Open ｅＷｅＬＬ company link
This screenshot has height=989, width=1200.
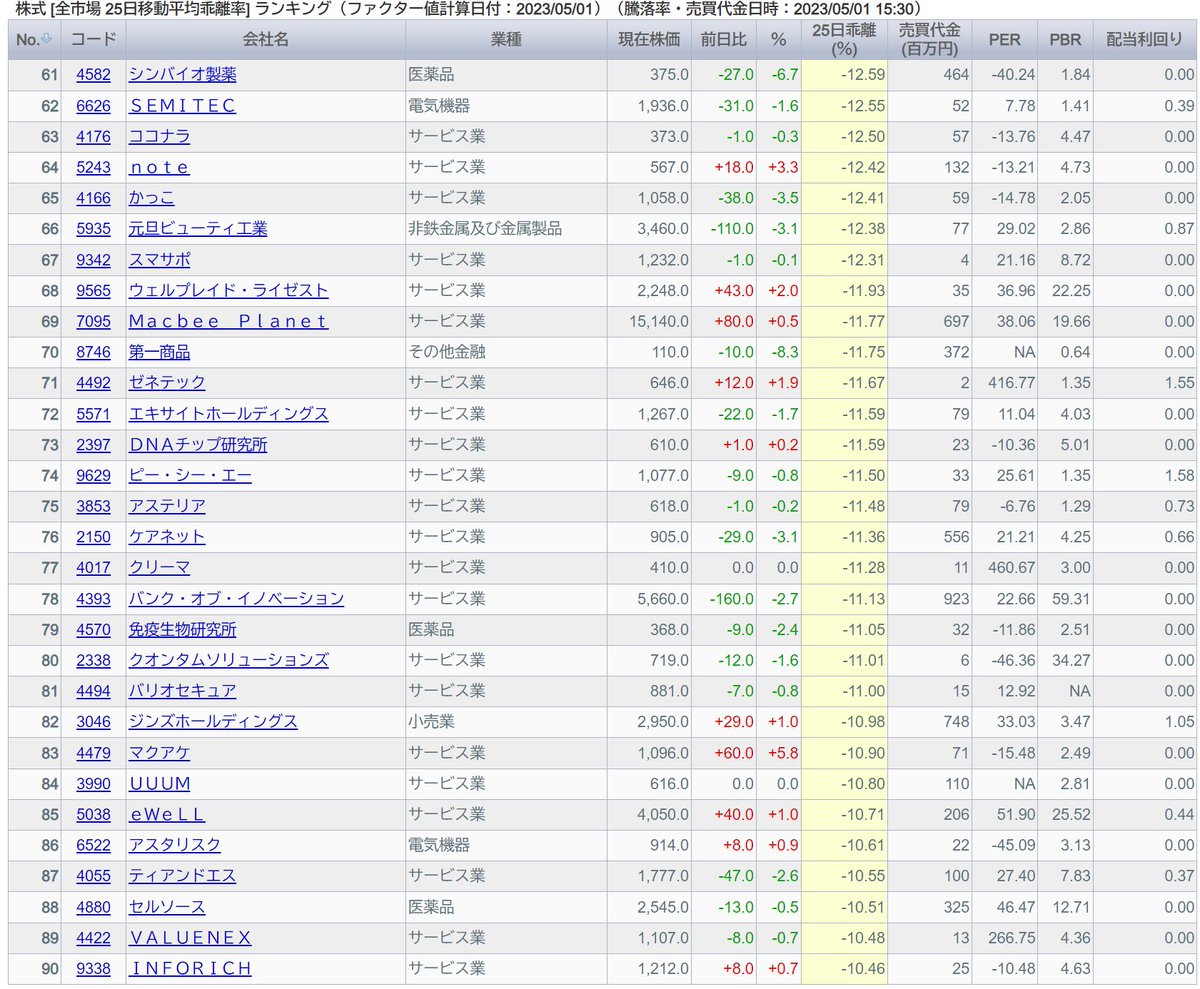(x=166, y=815)
